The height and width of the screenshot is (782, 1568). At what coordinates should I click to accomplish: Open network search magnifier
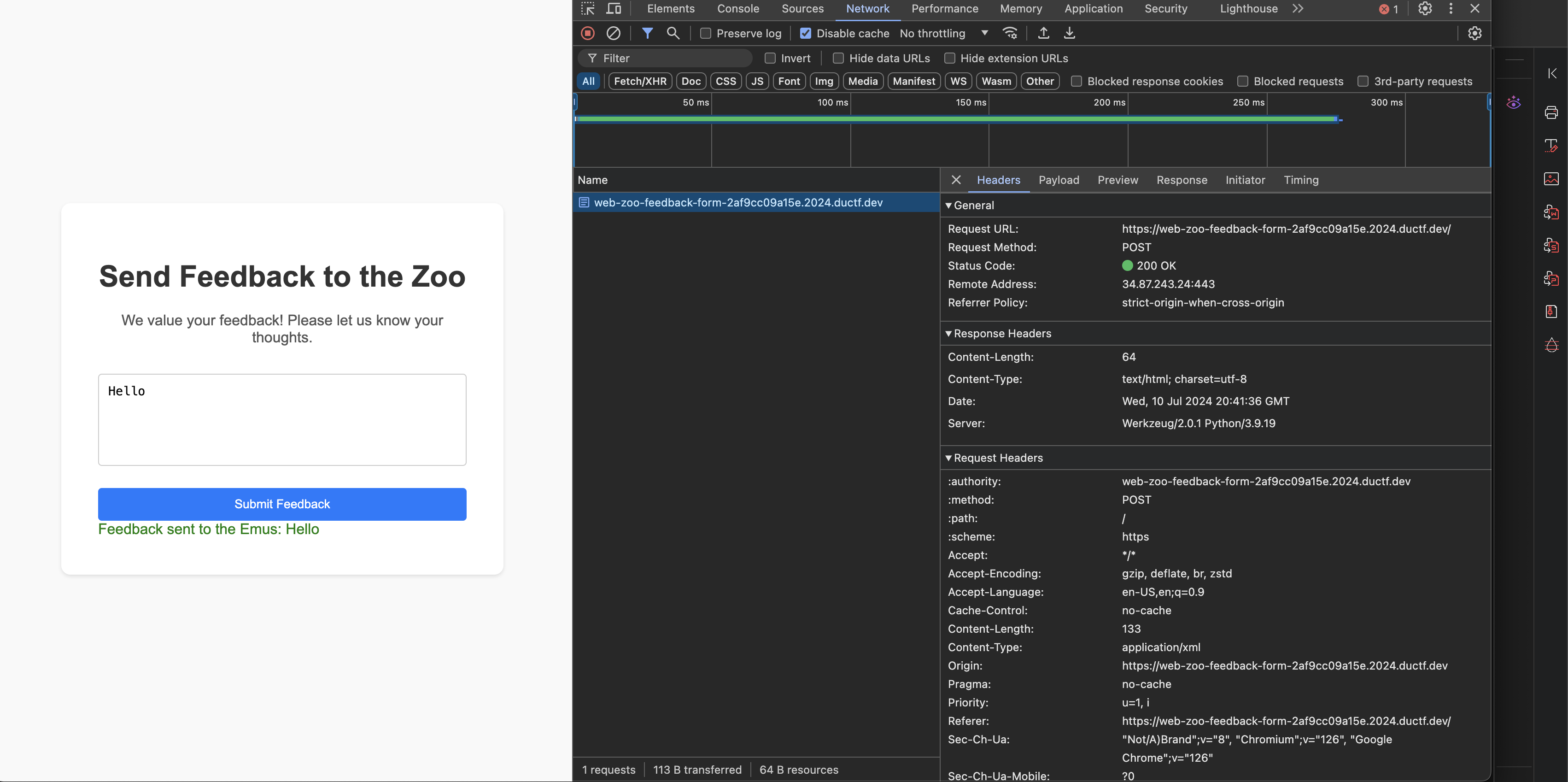pyautogui.click(x=673, y=34)
